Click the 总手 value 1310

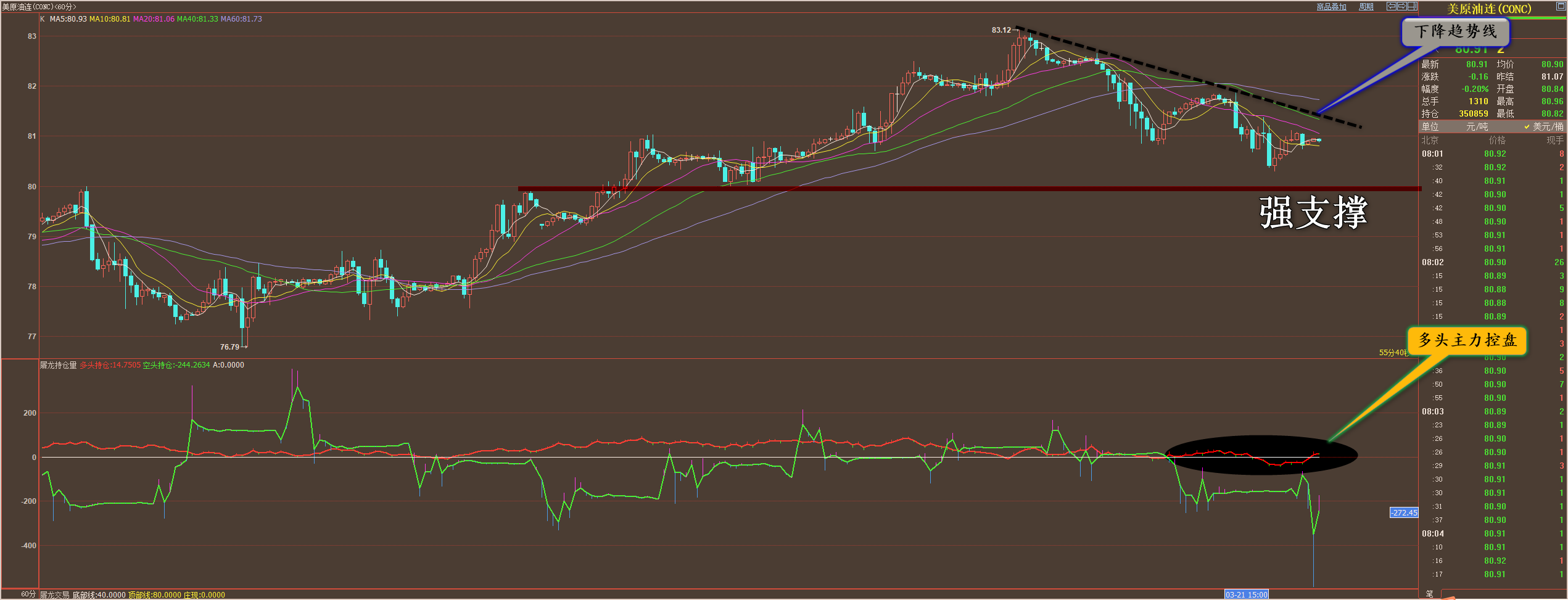pyautogui.click(x=1478, y=101)
